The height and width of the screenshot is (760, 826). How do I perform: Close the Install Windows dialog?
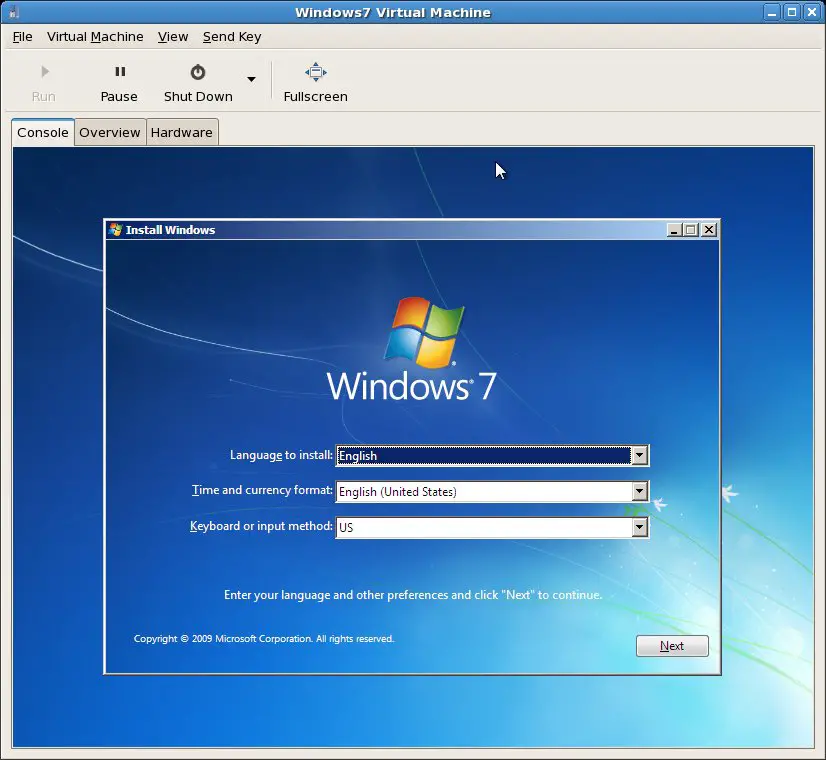pyautogui.click(x=709, y=230)
